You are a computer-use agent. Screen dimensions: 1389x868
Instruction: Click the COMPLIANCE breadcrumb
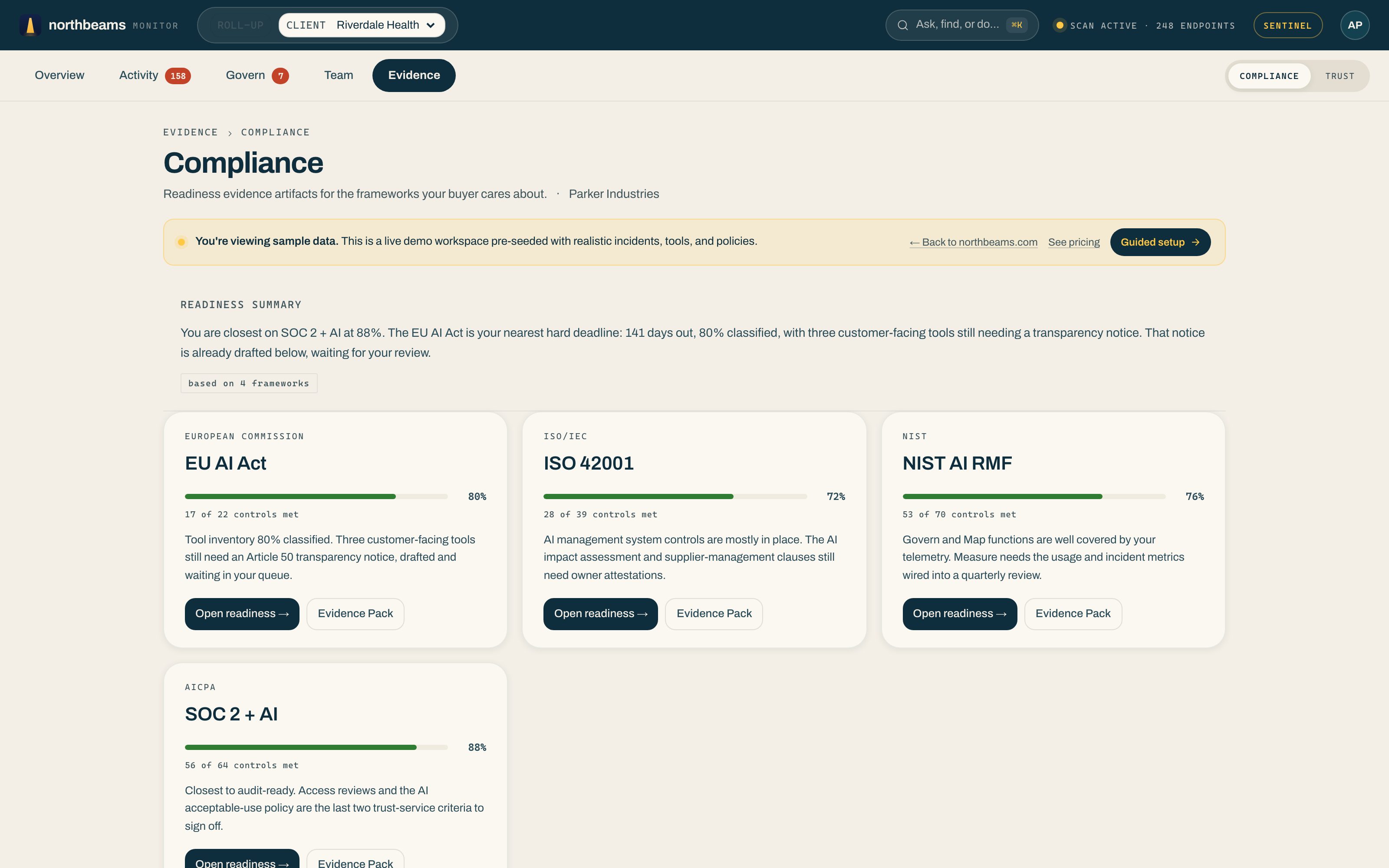(276, 133)
